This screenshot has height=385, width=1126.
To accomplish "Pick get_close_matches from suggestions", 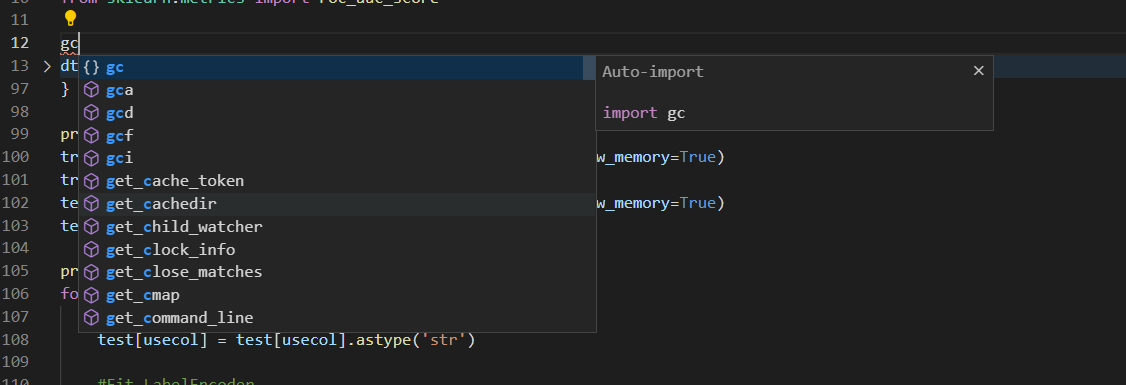I will click(337, 272).
